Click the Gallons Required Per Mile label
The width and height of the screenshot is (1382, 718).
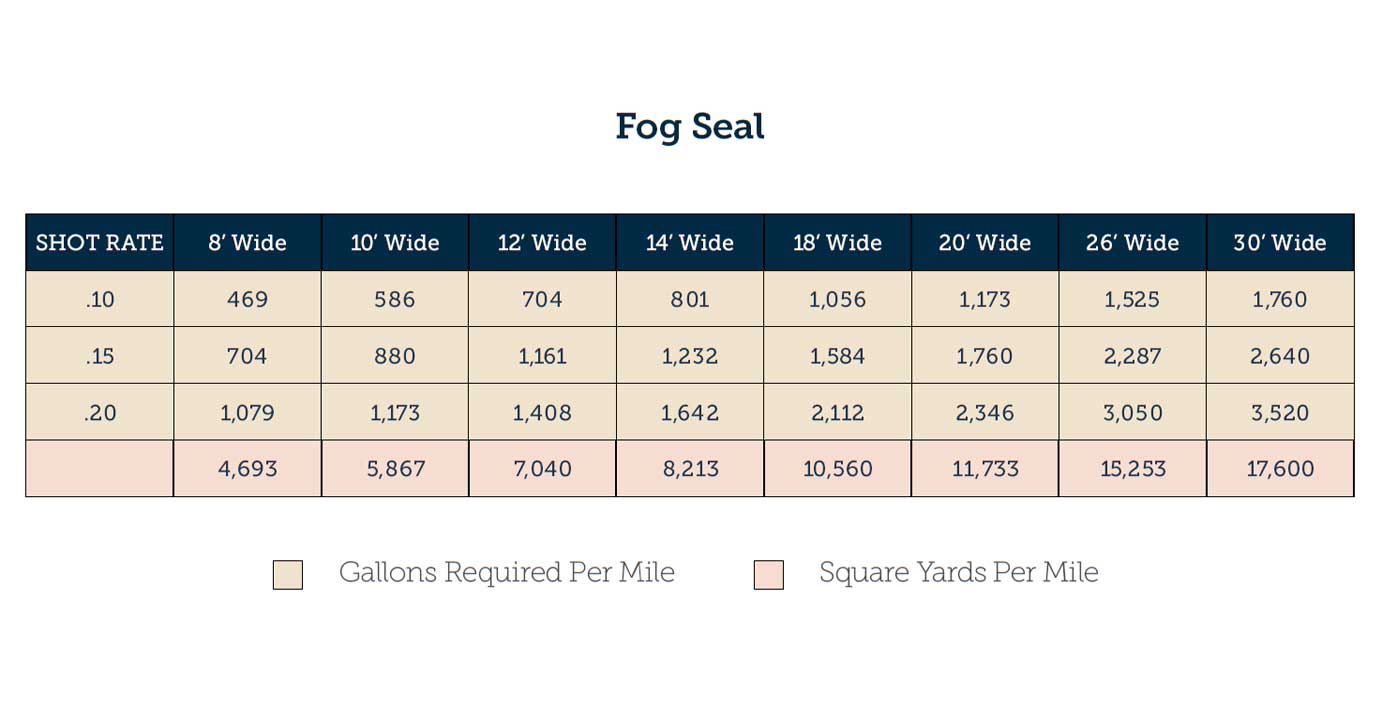507,573
